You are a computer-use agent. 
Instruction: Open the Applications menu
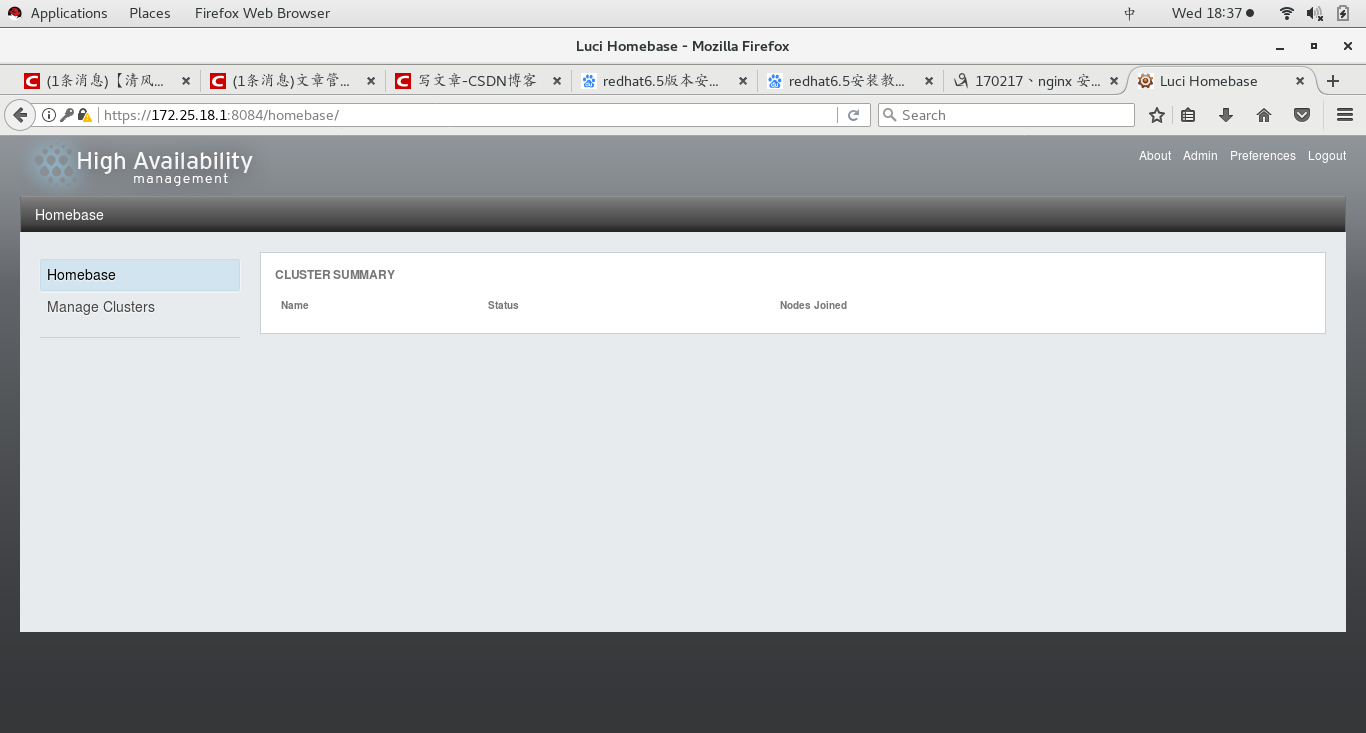(x=69, y=13)
